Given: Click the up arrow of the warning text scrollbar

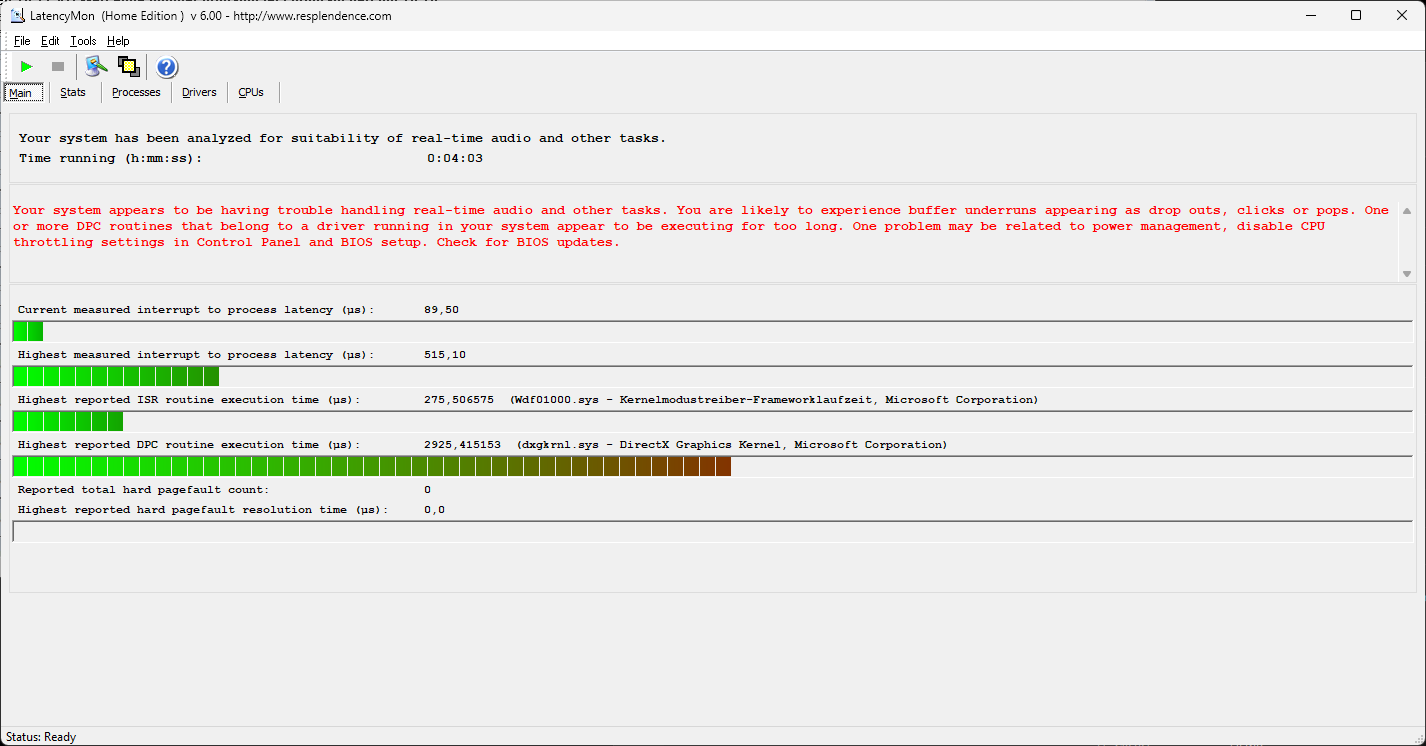Looking at the screenshot, I should click(x=1407, y=211).
